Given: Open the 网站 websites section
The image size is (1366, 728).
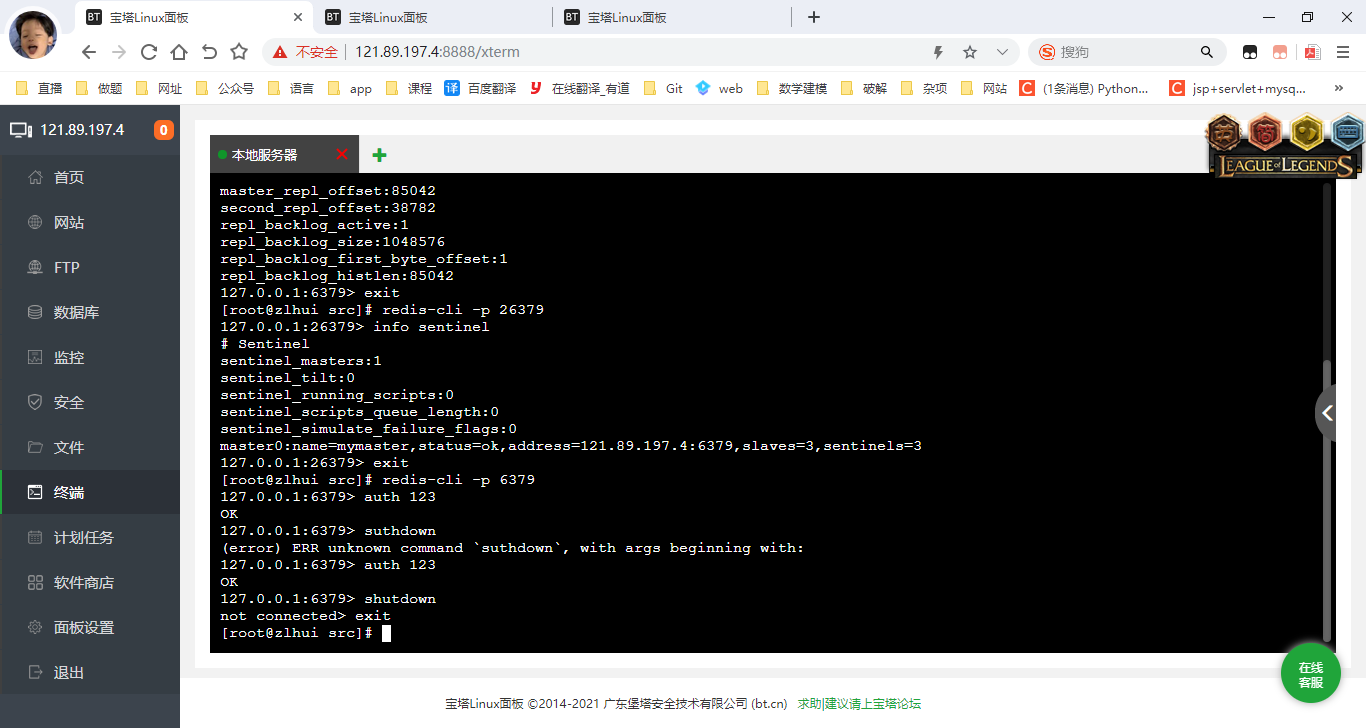Looking at the screenshot, I should [x=68, y=223].
